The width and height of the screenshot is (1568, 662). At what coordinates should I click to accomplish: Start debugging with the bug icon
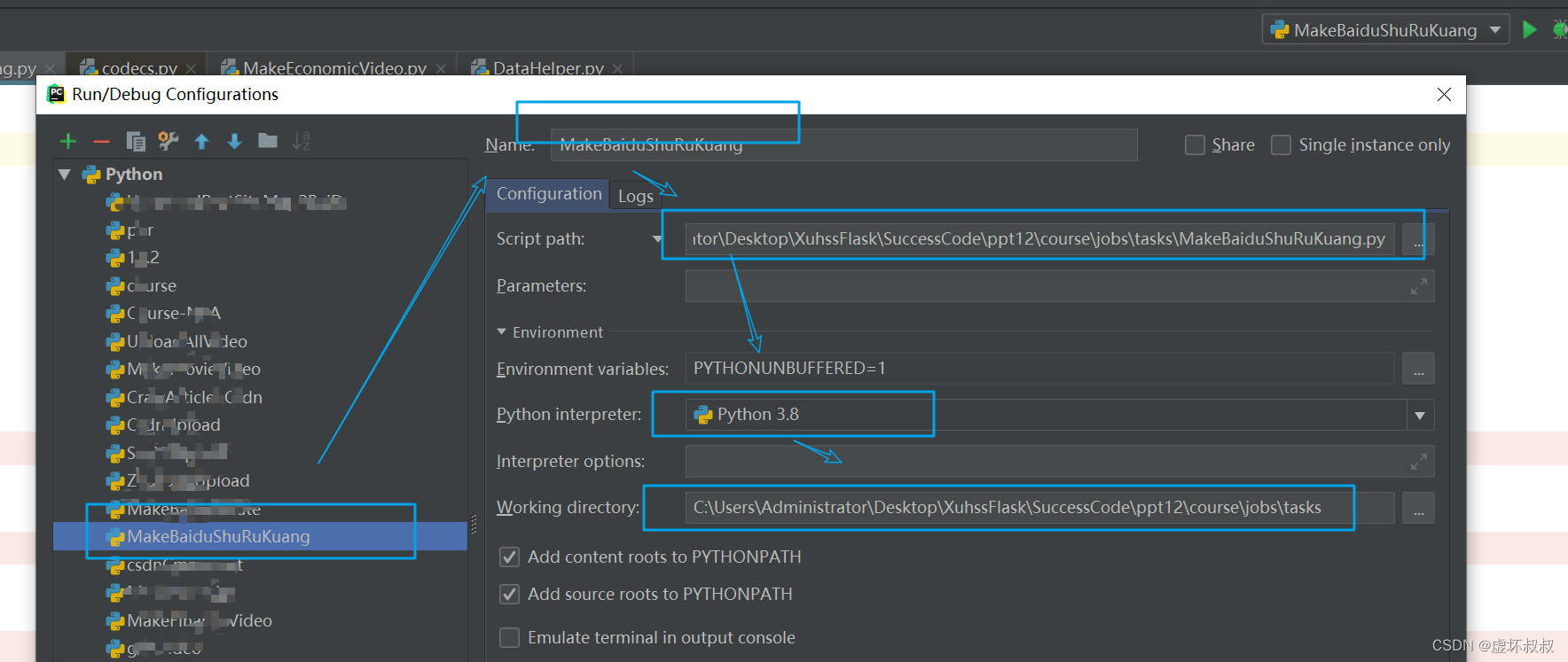pos(1559,29)
